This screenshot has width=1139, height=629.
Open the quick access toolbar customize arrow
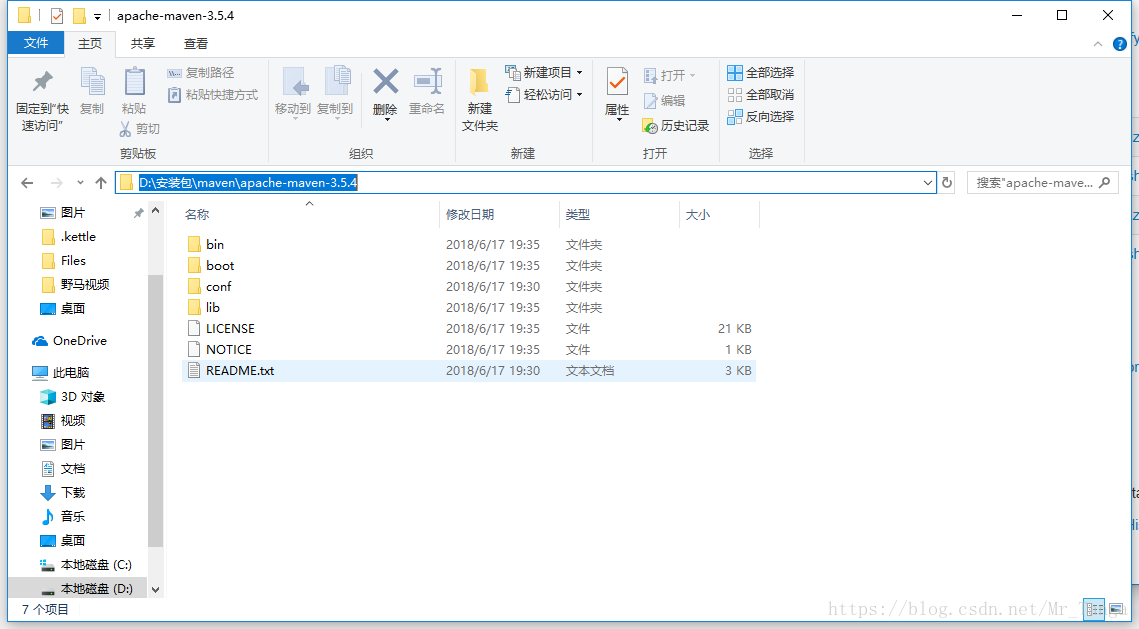pos(97,16)
